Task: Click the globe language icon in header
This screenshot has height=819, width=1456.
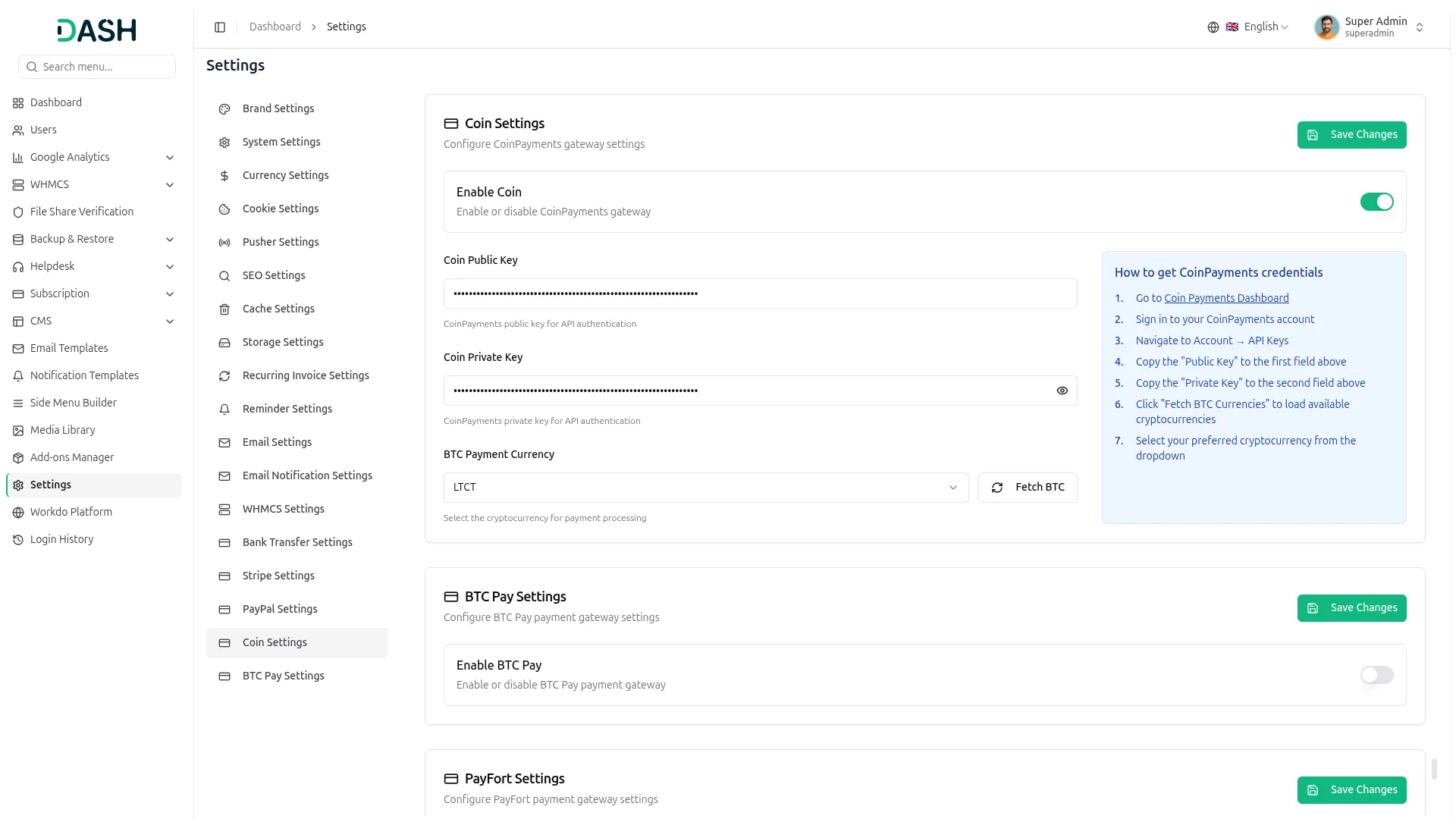Action: (1213, 27)
